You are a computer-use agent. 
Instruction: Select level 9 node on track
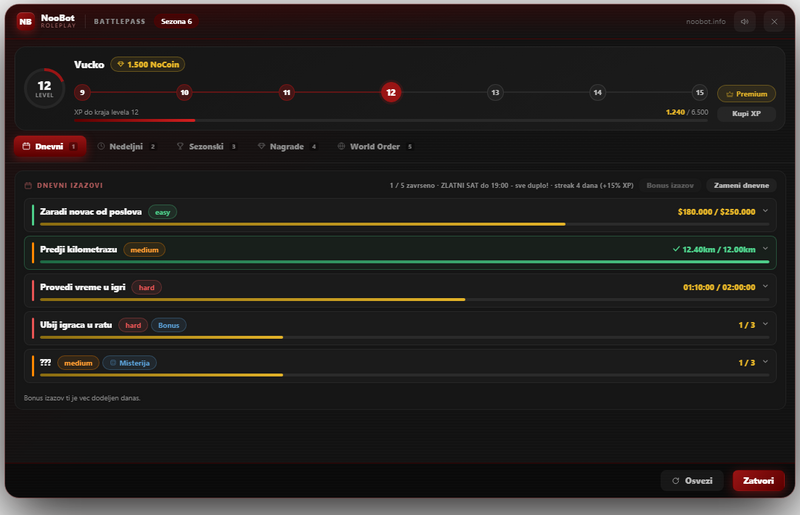[x=82, y=92]
